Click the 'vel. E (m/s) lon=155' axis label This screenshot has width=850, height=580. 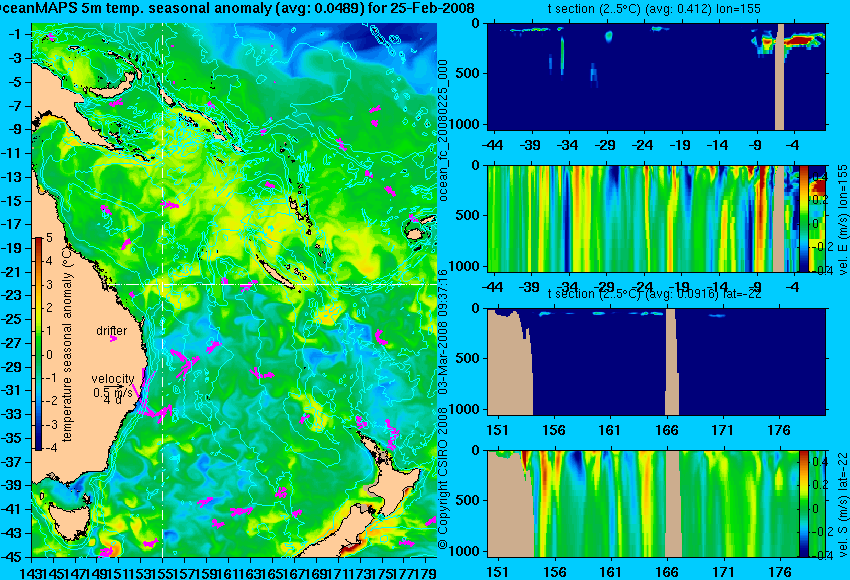tap(843, 220)
